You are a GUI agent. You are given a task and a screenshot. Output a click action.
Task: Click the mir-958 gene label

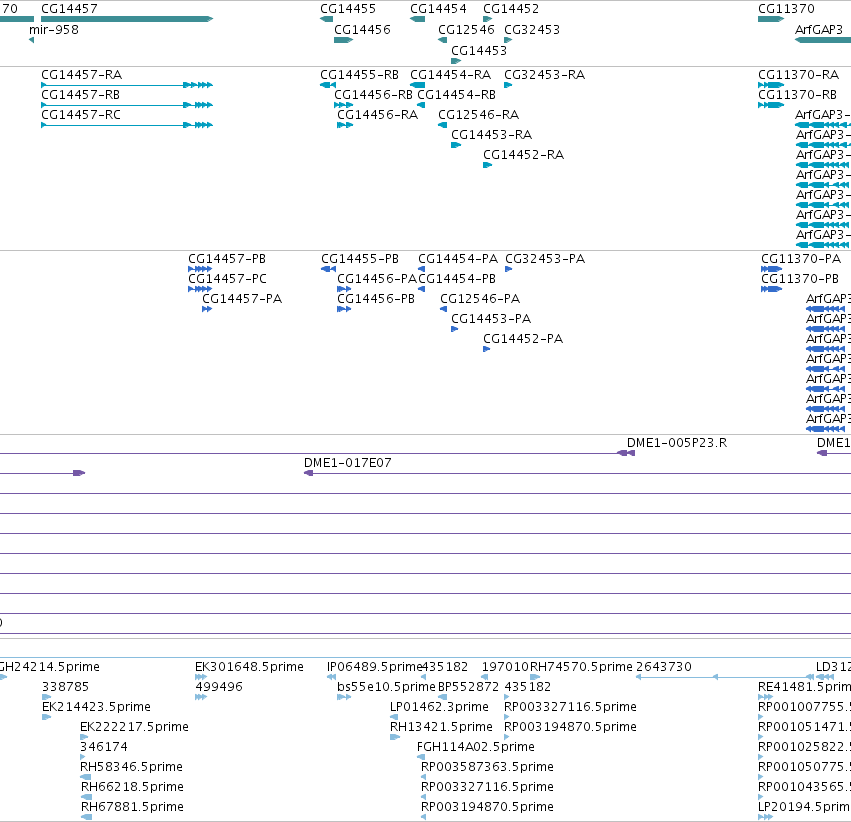pyautogui.click(x=54, y=29)
